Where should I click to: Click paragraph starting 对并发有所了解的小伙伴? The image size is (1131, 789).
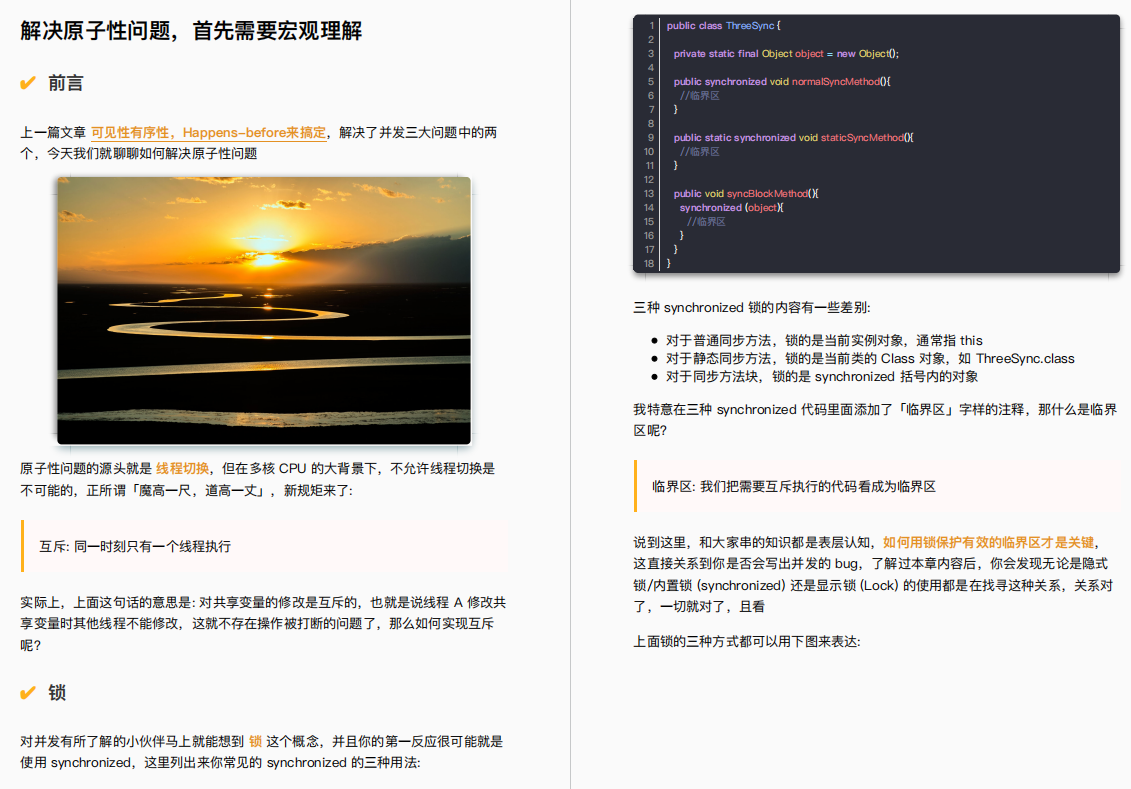click(x=262, y=752)
